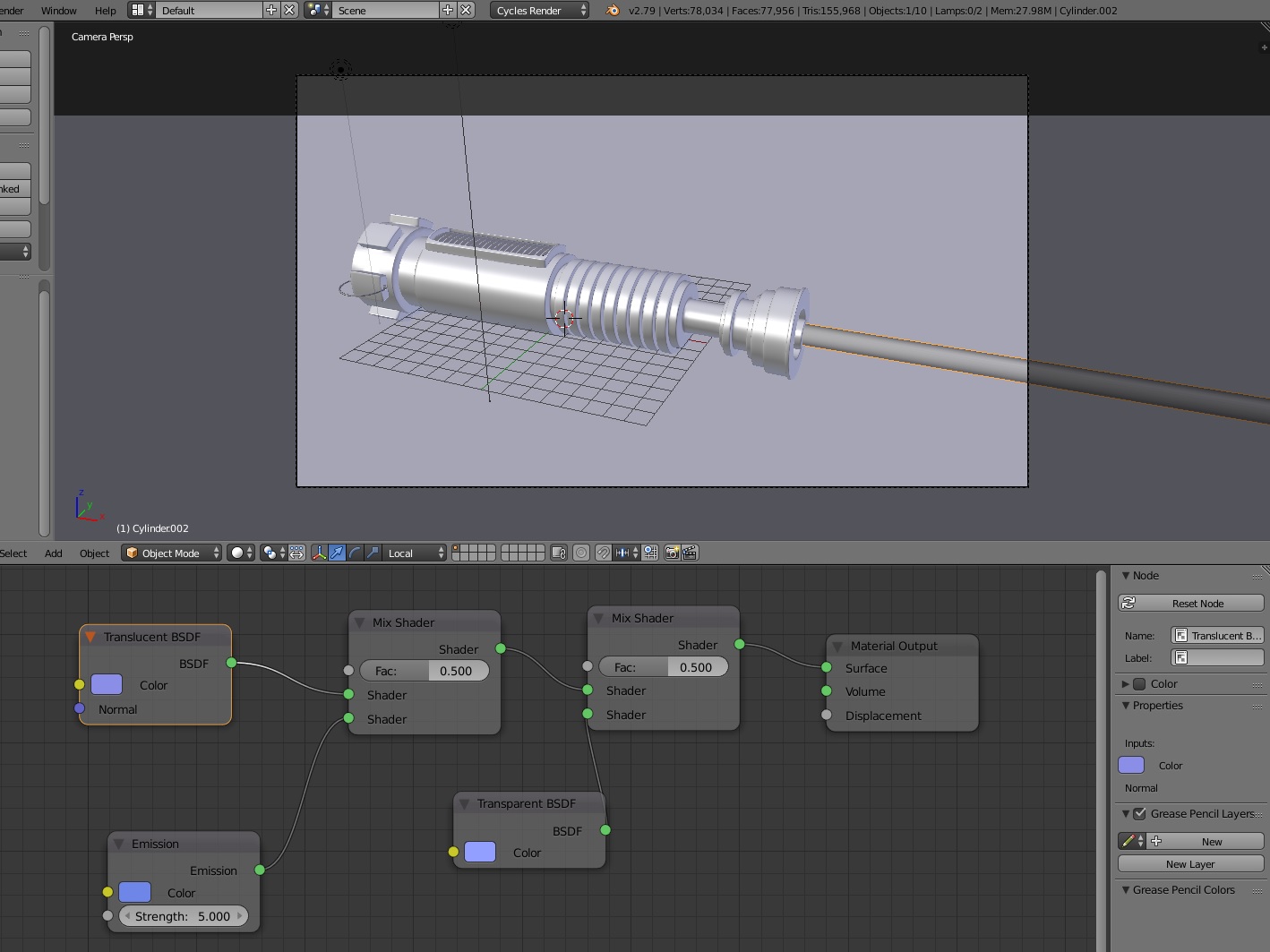Click Transparent BSDF color swatch

480,852
